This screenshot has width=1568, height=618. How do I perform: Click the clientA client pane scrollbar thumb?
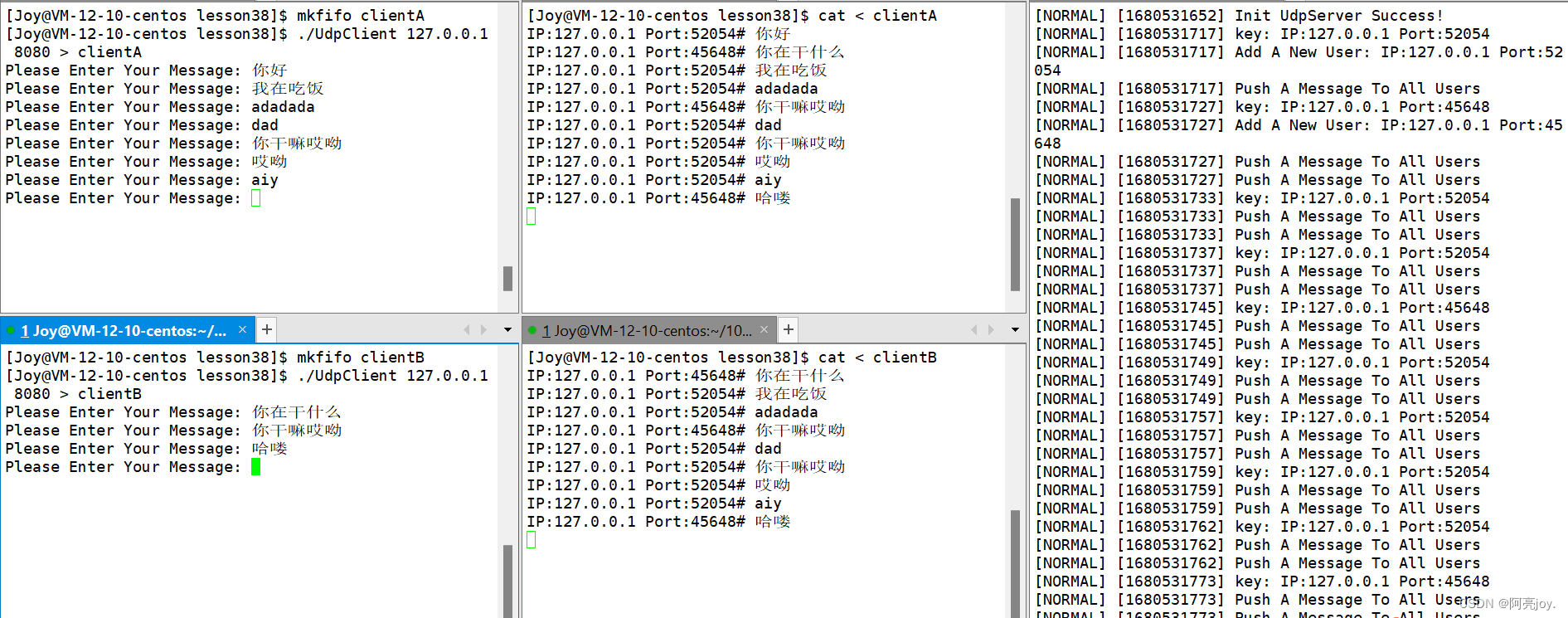[x=507, y=279]
